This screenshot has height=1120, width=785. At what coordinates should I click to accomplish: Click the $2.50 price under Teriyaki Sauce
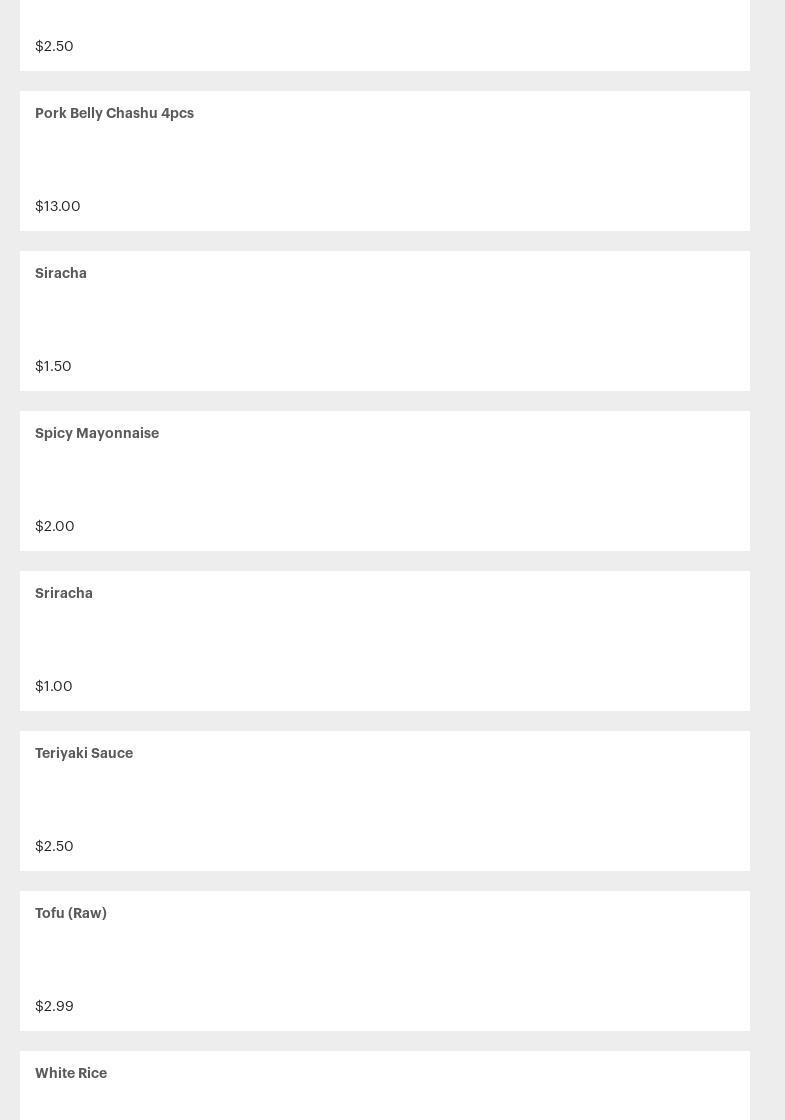coord(54,846)
